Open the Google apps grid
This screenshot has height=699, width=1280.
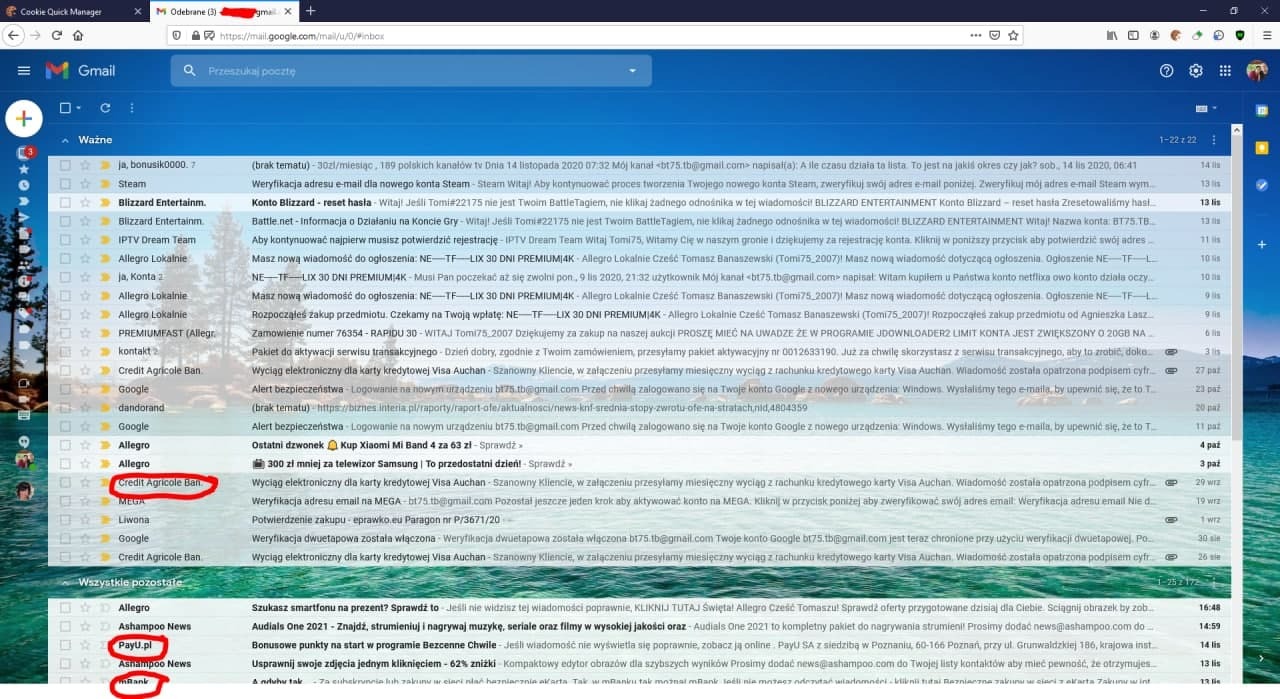click(1225, 71)
